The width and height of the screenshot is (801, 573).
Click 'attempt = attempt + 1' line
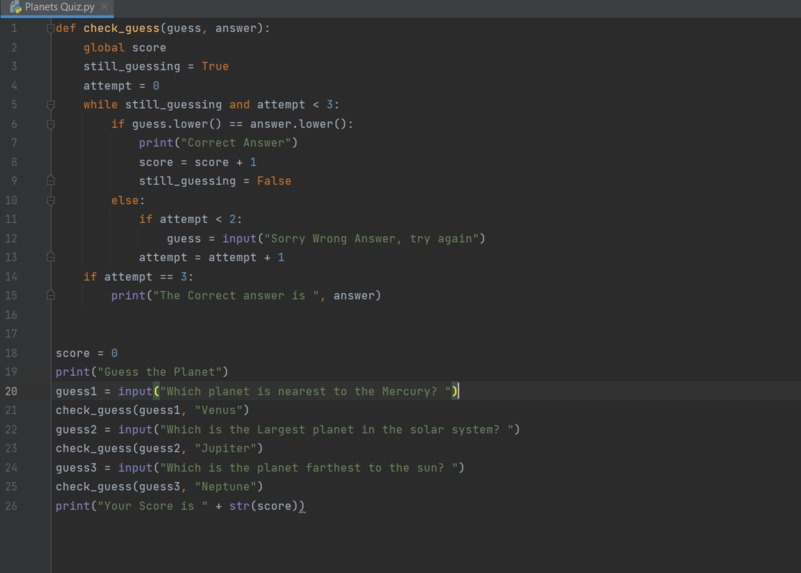tap(211, 257)
